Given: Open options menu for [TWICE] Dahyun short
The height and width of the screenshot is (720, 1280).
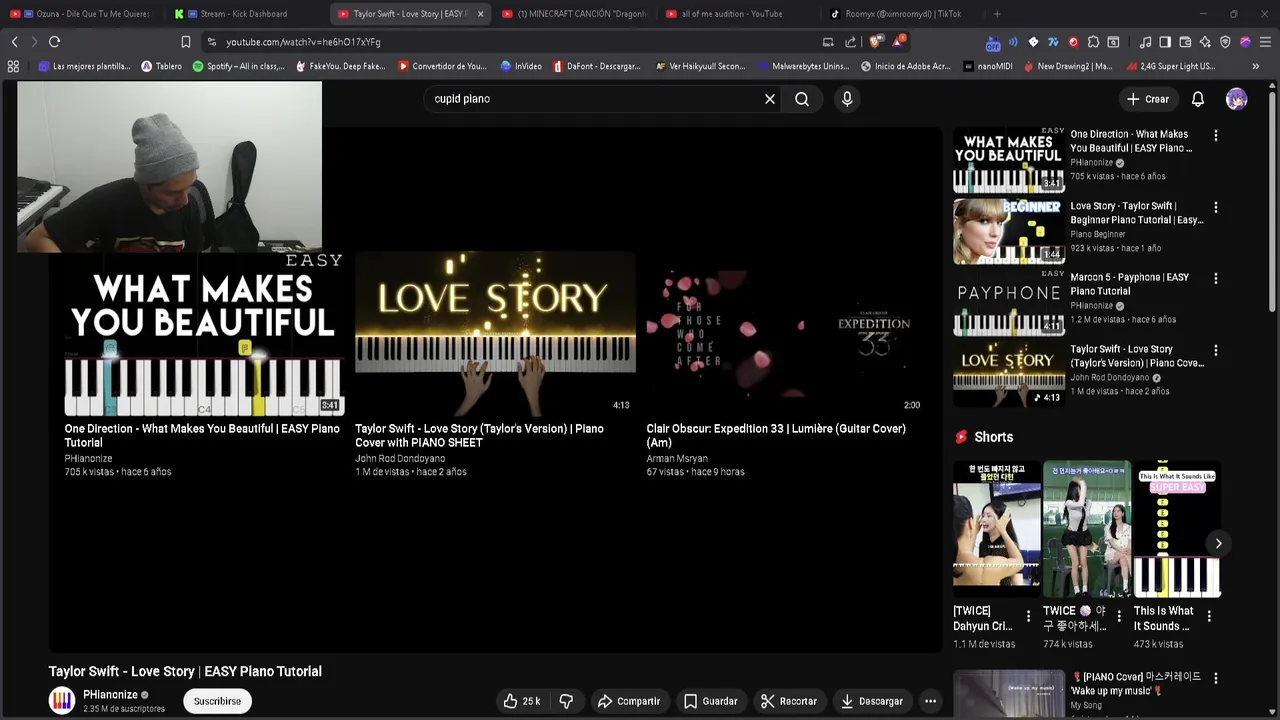Looking at the screenshot, I should [1028, 616].
